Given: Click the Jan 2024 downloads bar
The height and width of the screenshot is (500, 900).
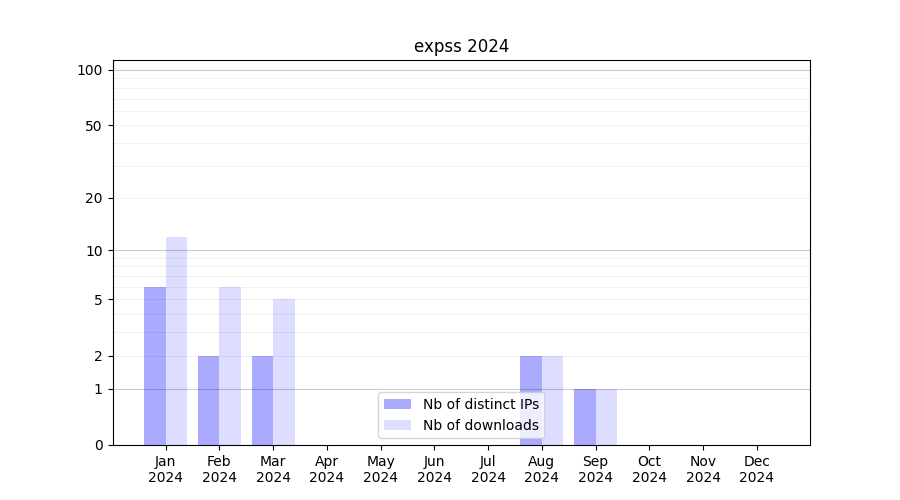Looking at the screenshot, I should tap(177, 341).
